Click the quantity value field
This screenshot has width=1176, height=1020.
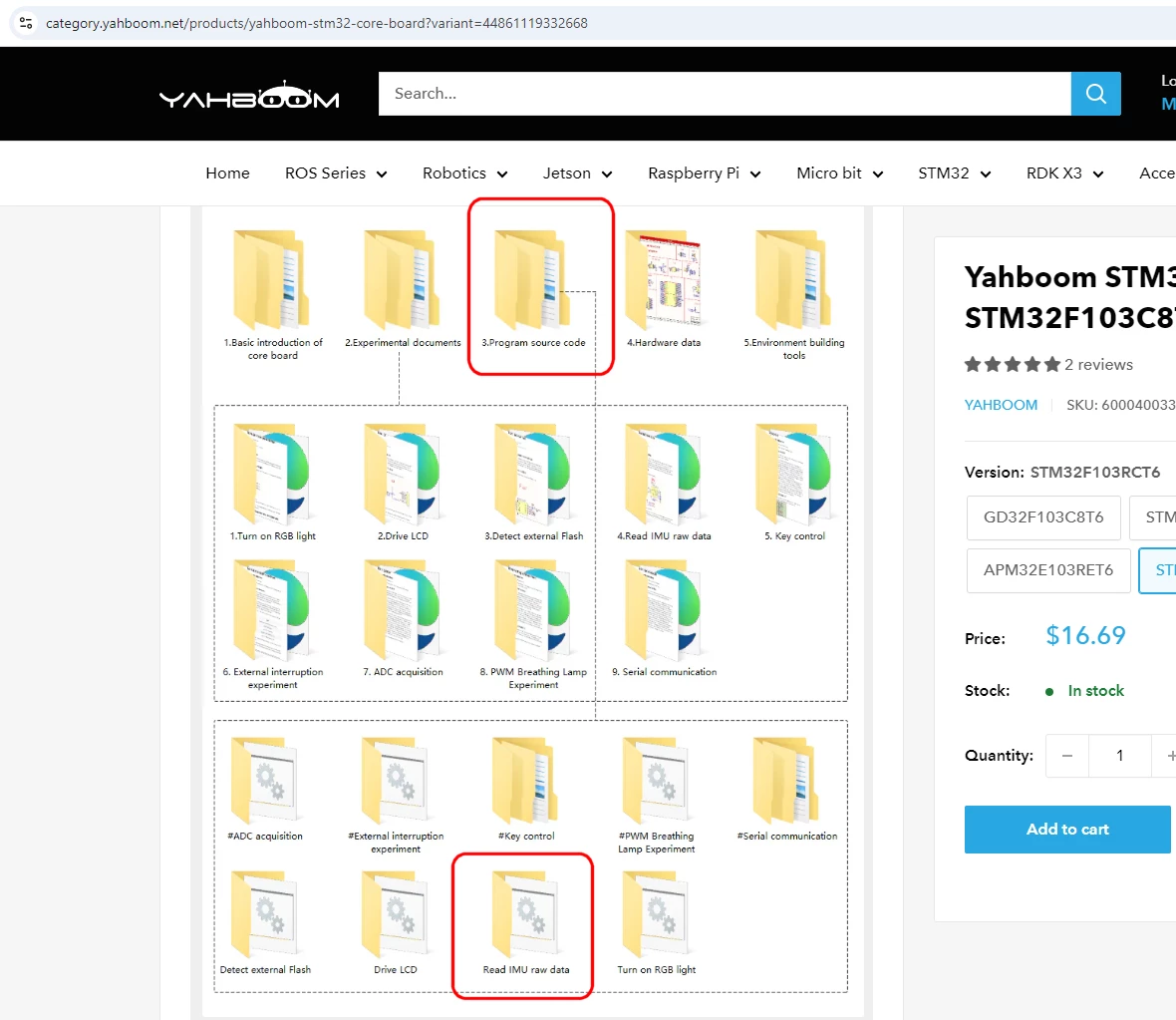[1120, 756]
